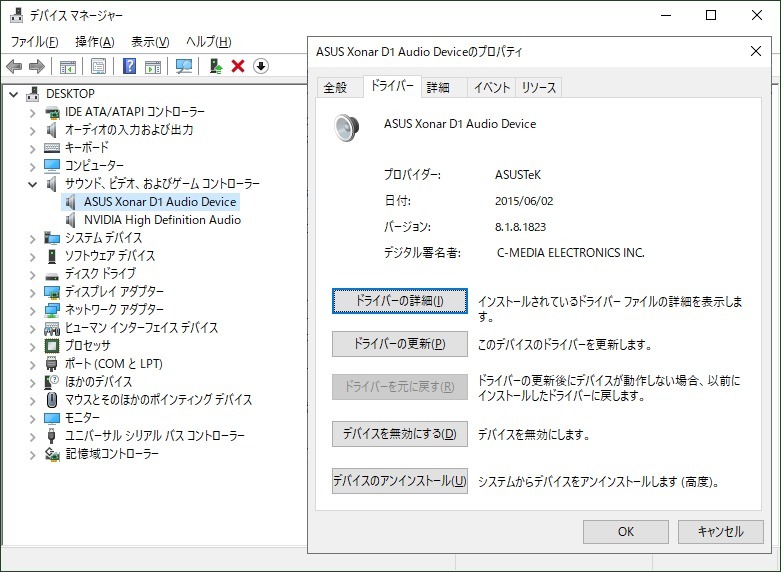Click the forward arrow toolbar icon
The width and height of the screenshot is (781, 572).
tap(37, 66)
